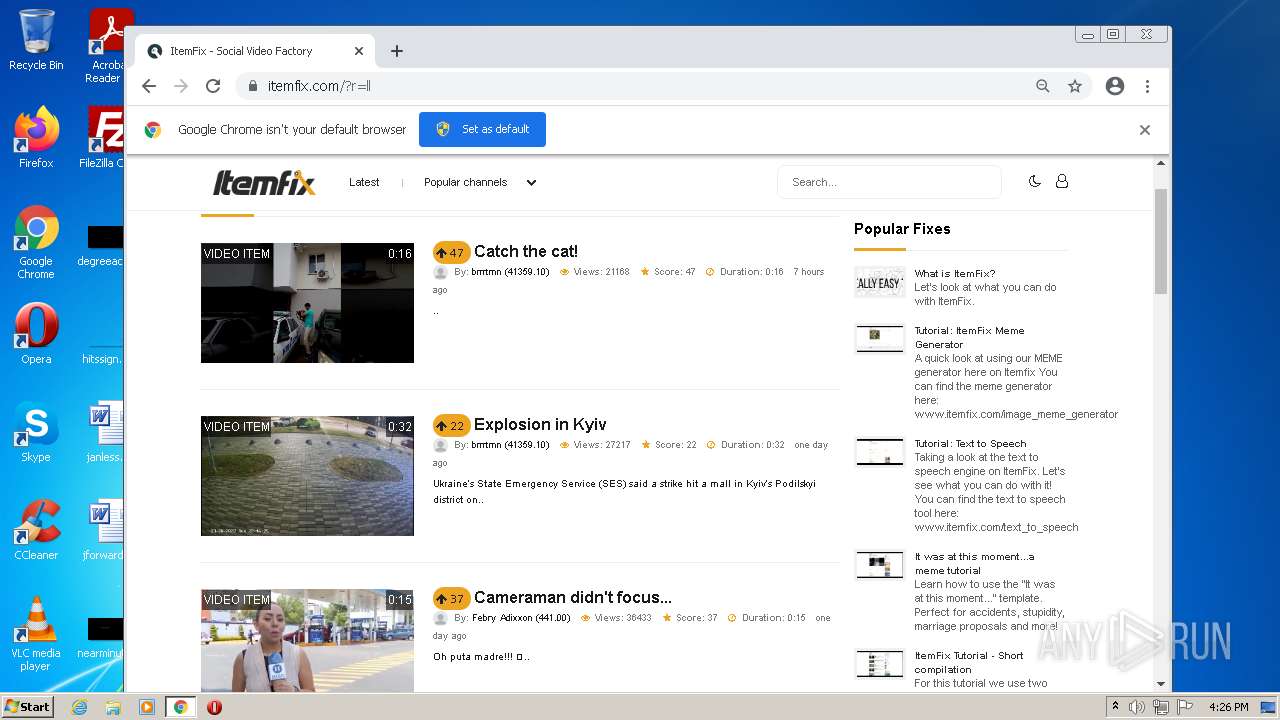This screenshot has width=1280, height=720.
Task: Open the user account icon on ItemFix
Action: (x=1062, y=181)
